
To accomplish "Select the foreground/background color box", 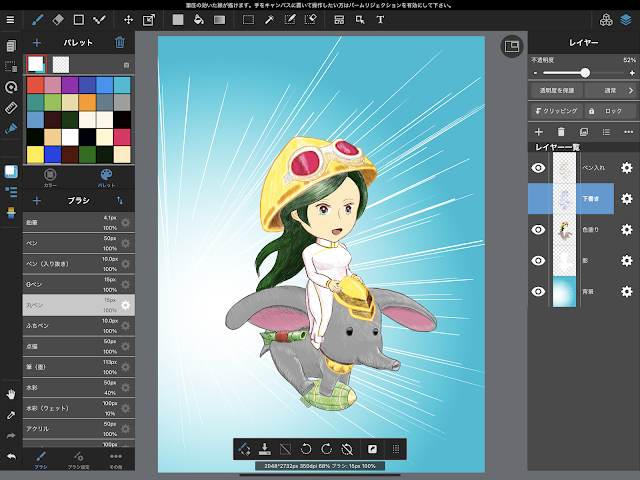I will pos(36,64).
